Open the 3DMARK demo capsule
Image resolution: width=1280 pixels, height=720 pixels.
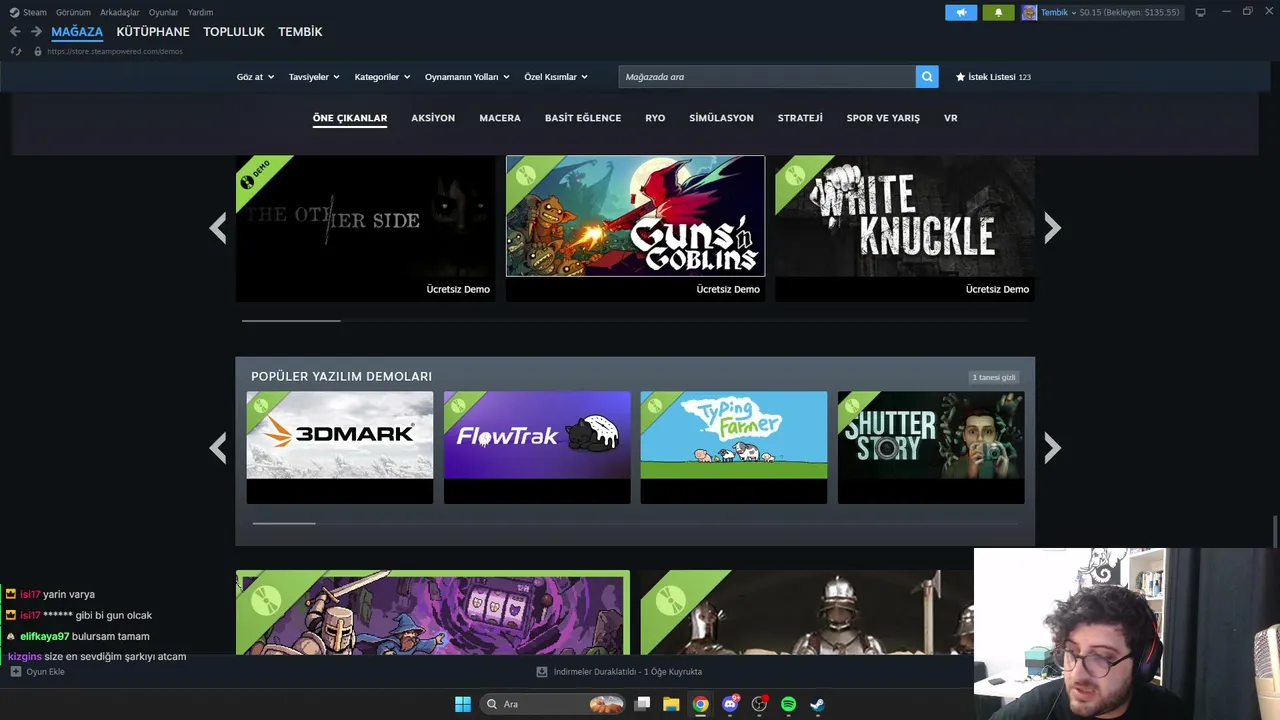pyautogui.click(x=340, y=447)
